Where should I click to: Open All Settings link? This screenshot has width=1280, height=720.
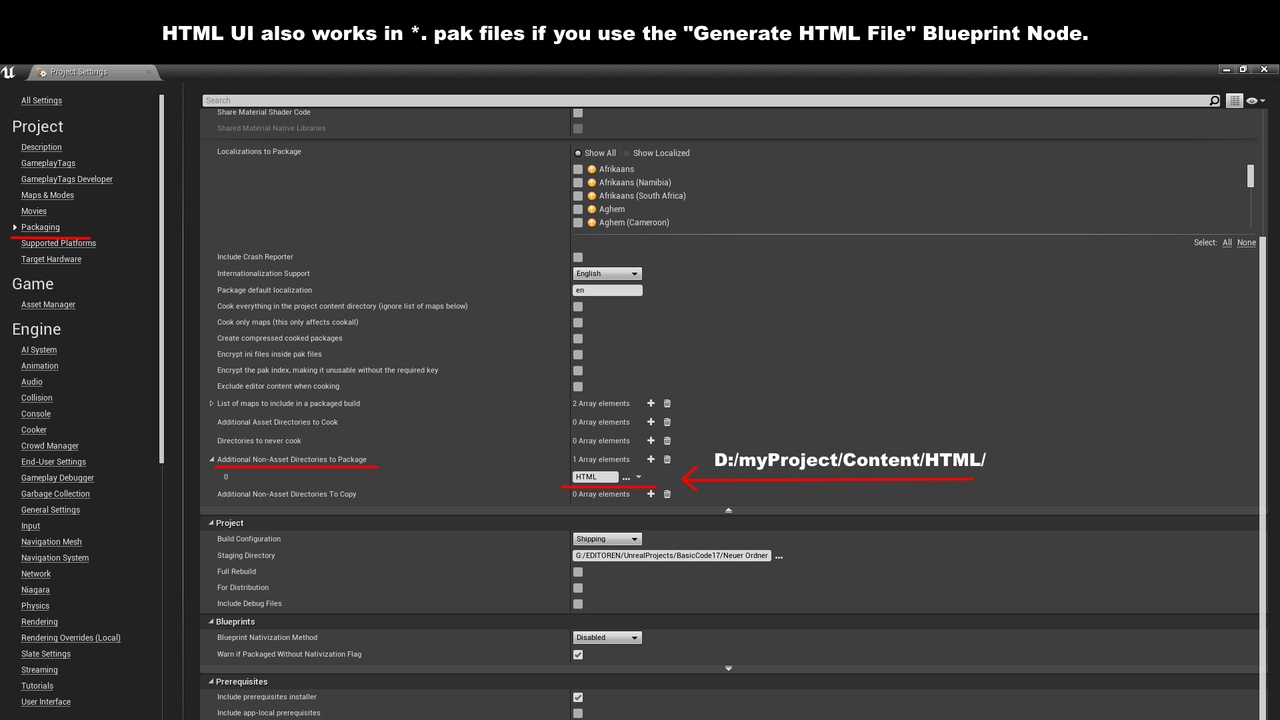click(41, 100)
